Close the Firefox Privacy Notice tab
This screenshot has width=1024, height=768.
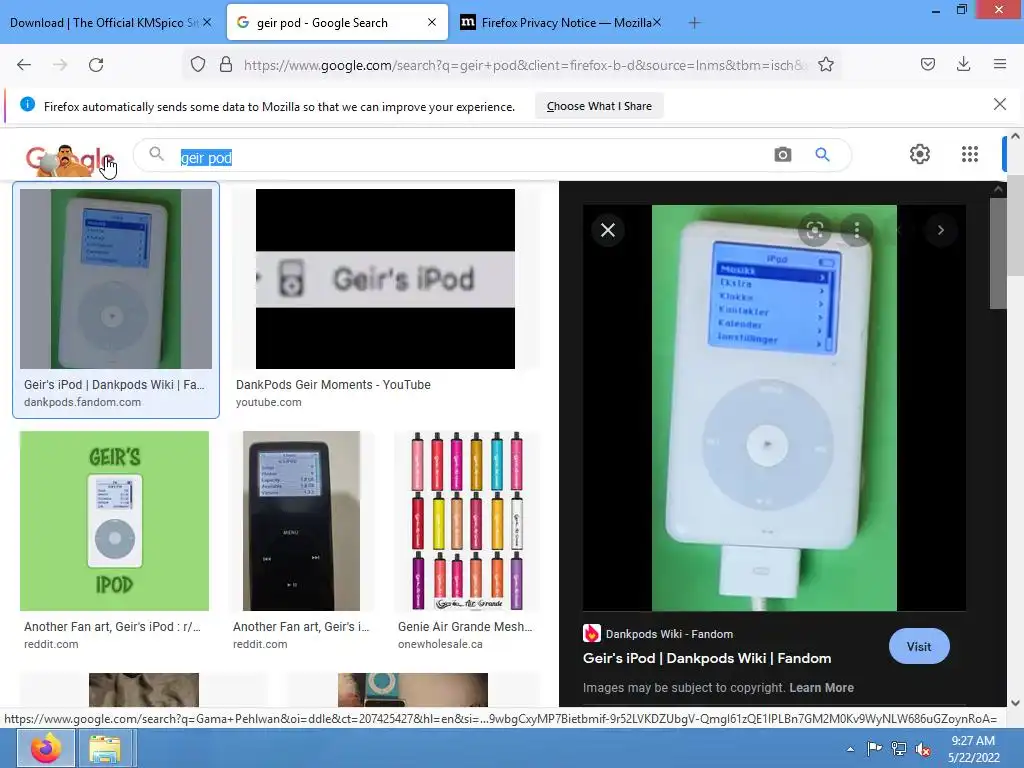pyautogui.click(x=657, y=22)
